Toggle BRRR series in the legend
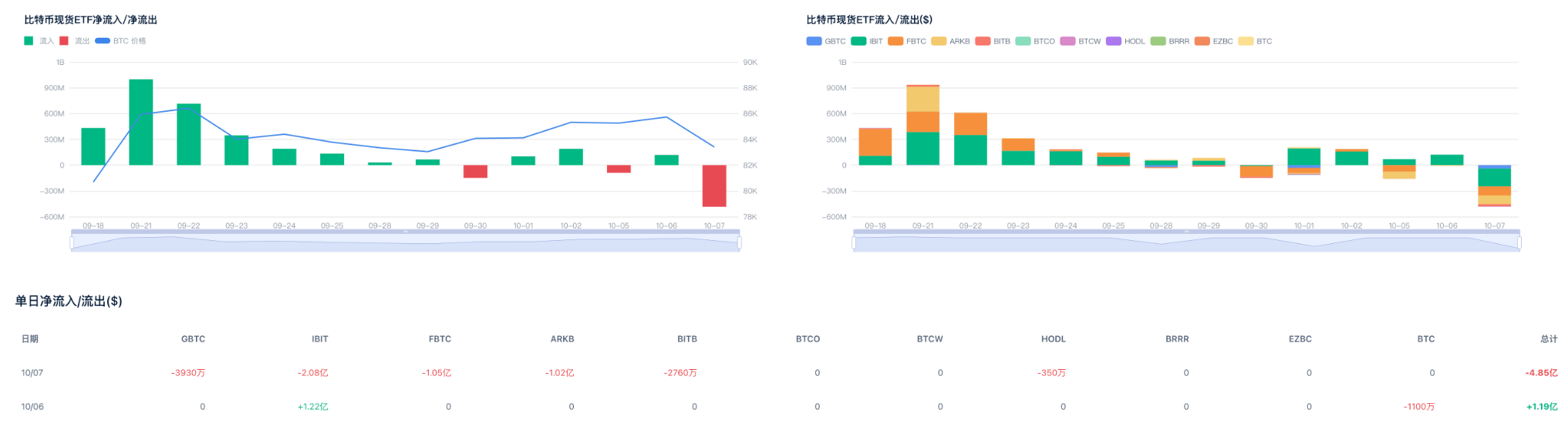The width and height of the screenshot is (1568, 427). (x=1170, y=41)
